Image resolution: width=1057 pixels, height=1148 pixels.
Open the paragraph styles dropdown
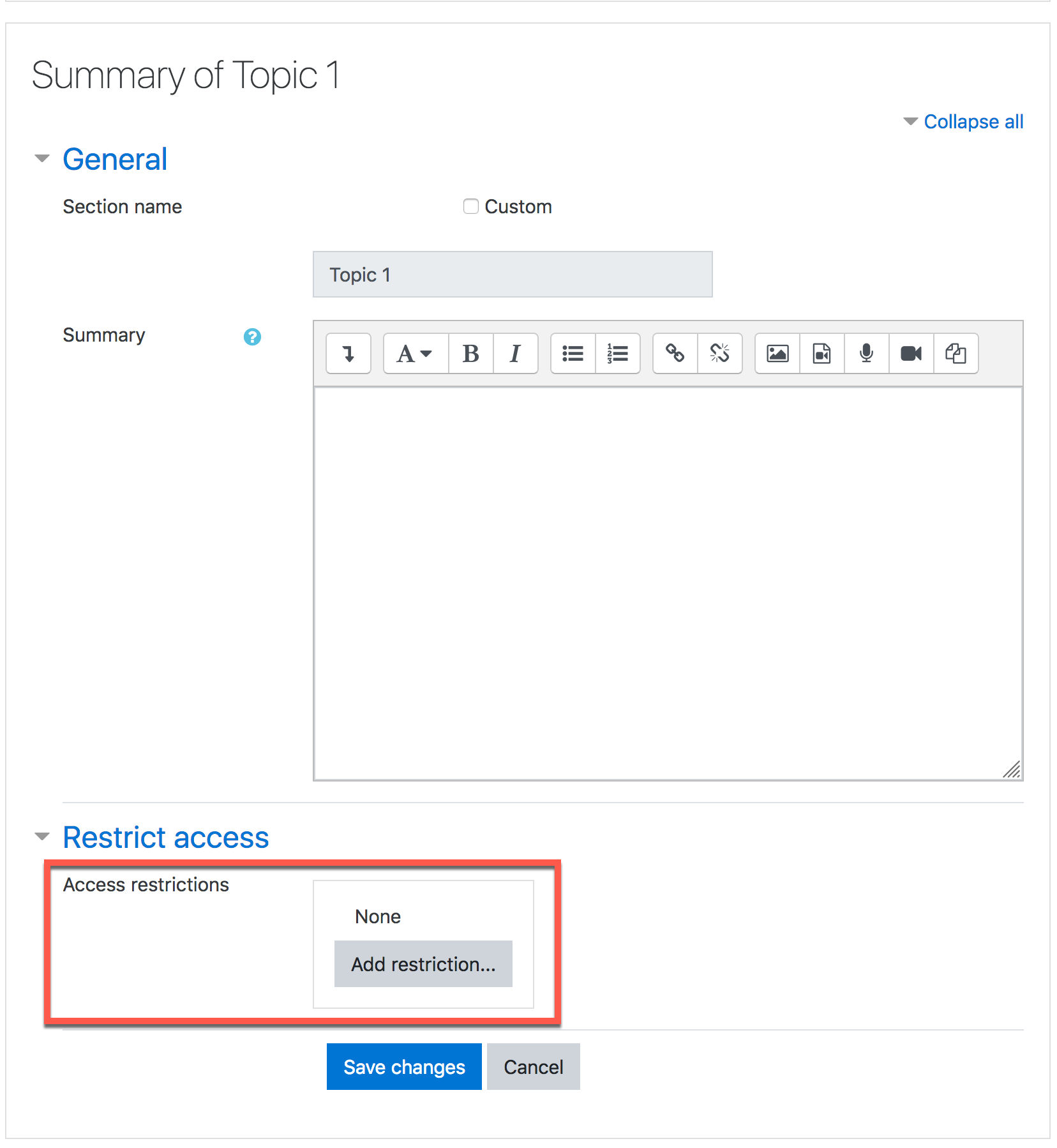click(415, 353)
